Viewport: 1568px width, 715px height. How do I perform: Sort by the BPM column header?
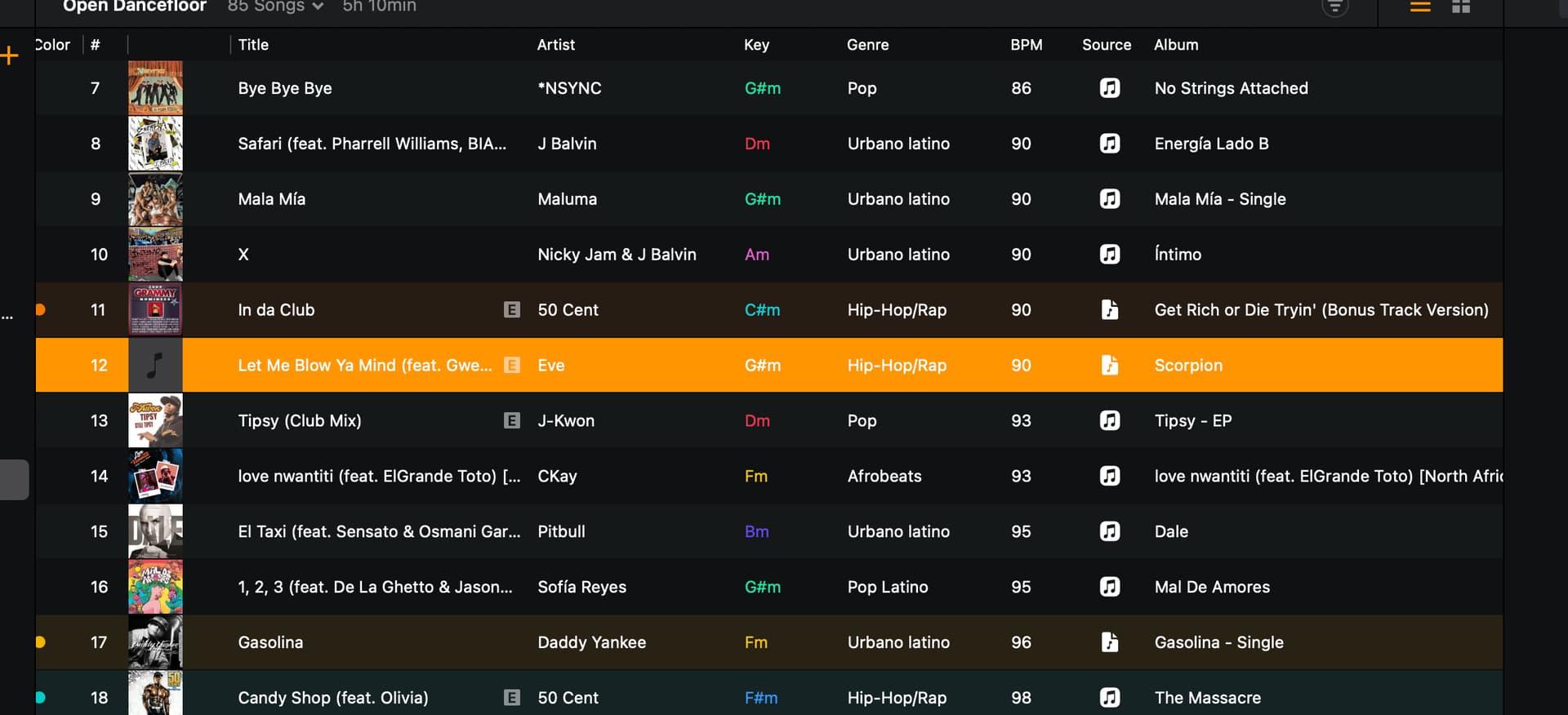click(1027, 45)
